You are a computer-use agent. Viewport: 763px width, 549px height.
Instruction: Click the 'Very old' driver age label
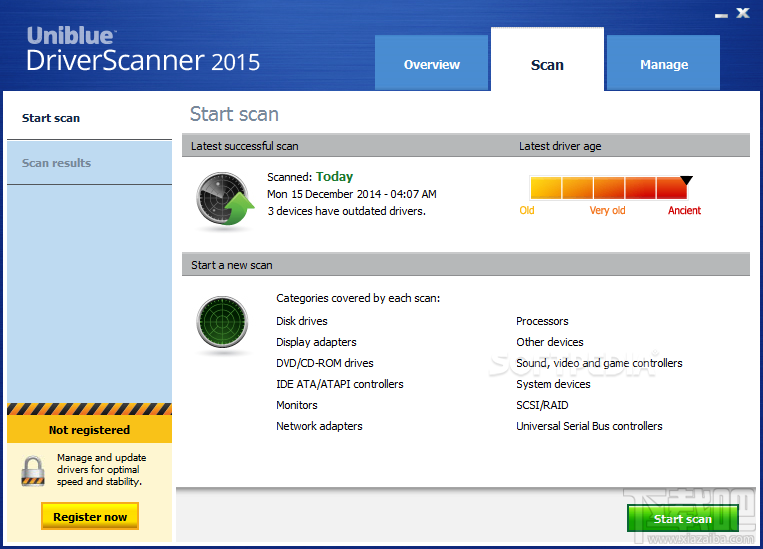pos(607,210)
